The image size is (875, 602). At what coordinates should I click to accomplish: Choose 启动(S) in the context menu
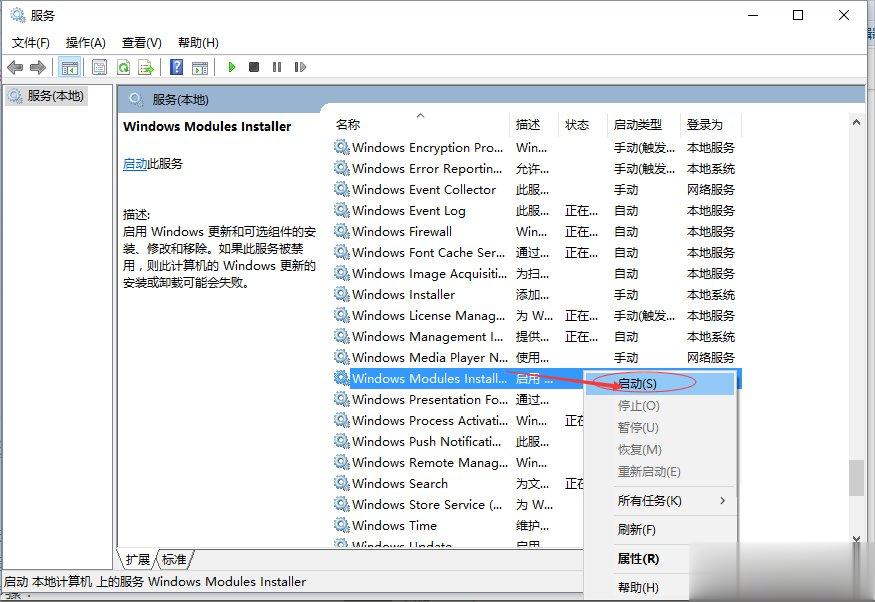(660, 384)
